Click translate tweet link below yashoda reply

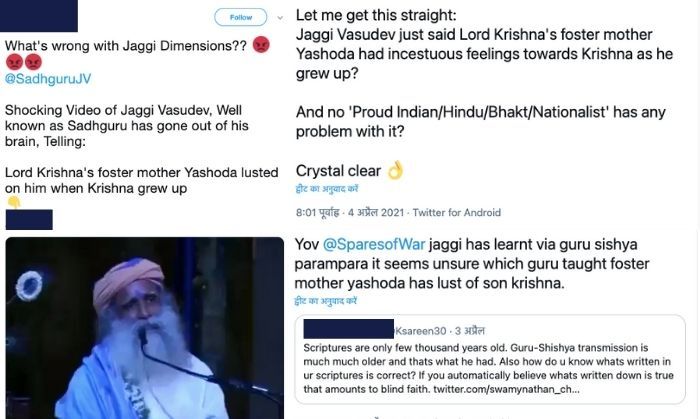[325, 301]
